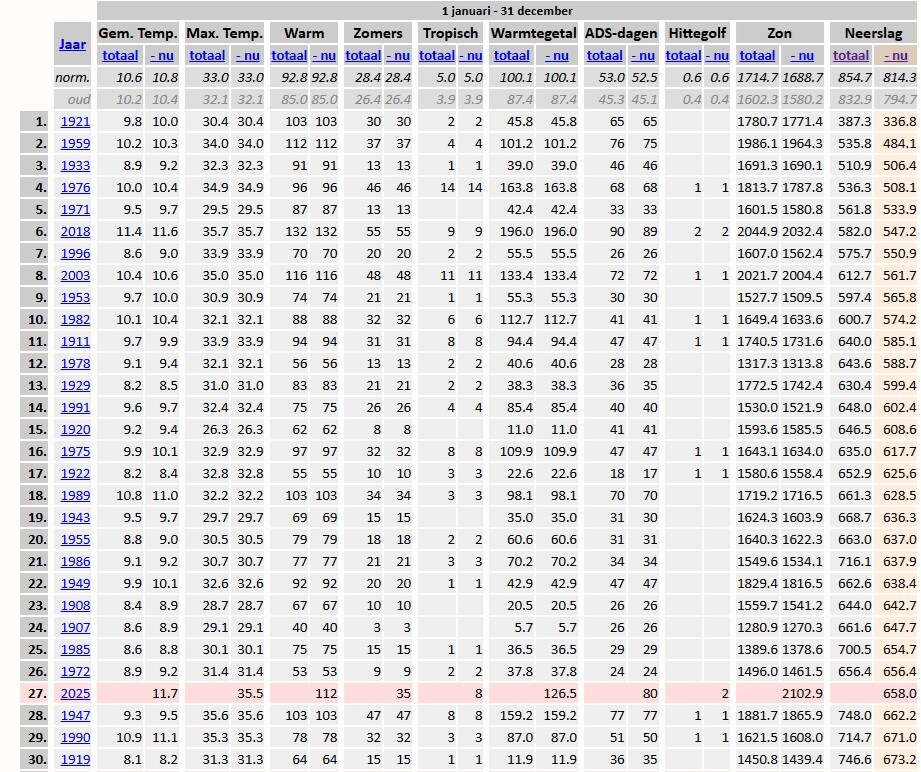Sort by totaal under Neerslag
This screenshot has width=921, height=772.
click(851, 55)
